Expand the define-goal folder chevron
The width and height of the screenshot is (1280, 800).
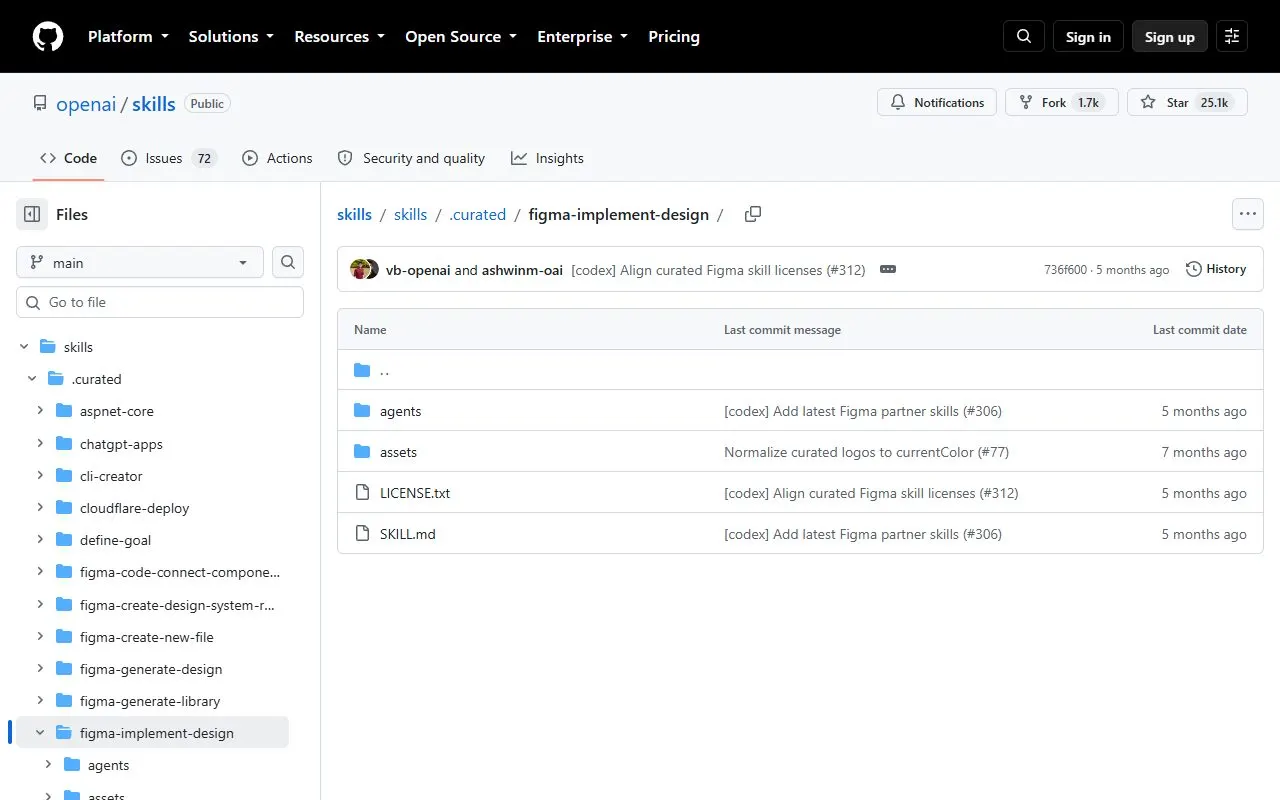pos(40,540)
